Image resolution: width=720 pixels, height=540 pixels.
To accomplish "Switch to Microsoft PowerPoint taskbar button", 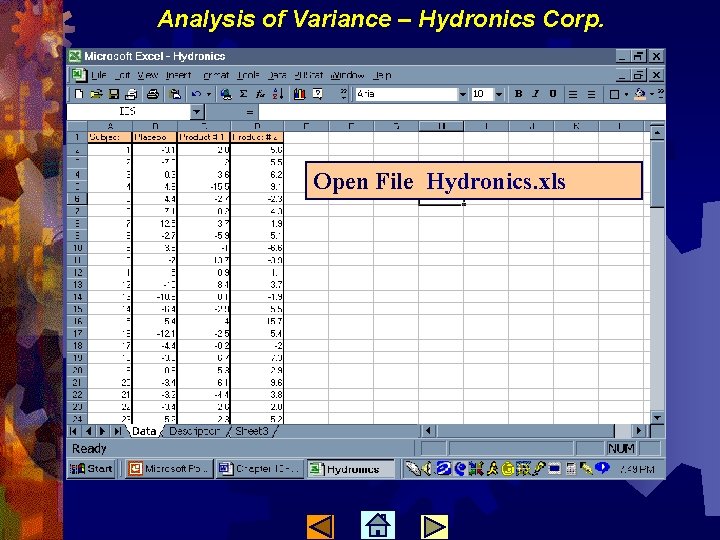I will 169,469.
